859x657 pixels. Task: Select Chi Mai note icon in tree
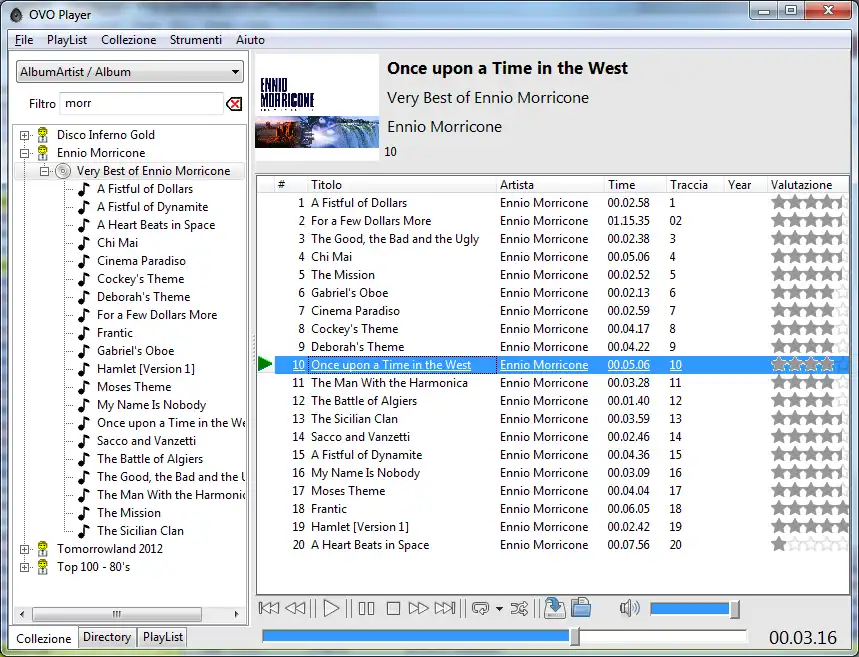click(x=84, y=243)
